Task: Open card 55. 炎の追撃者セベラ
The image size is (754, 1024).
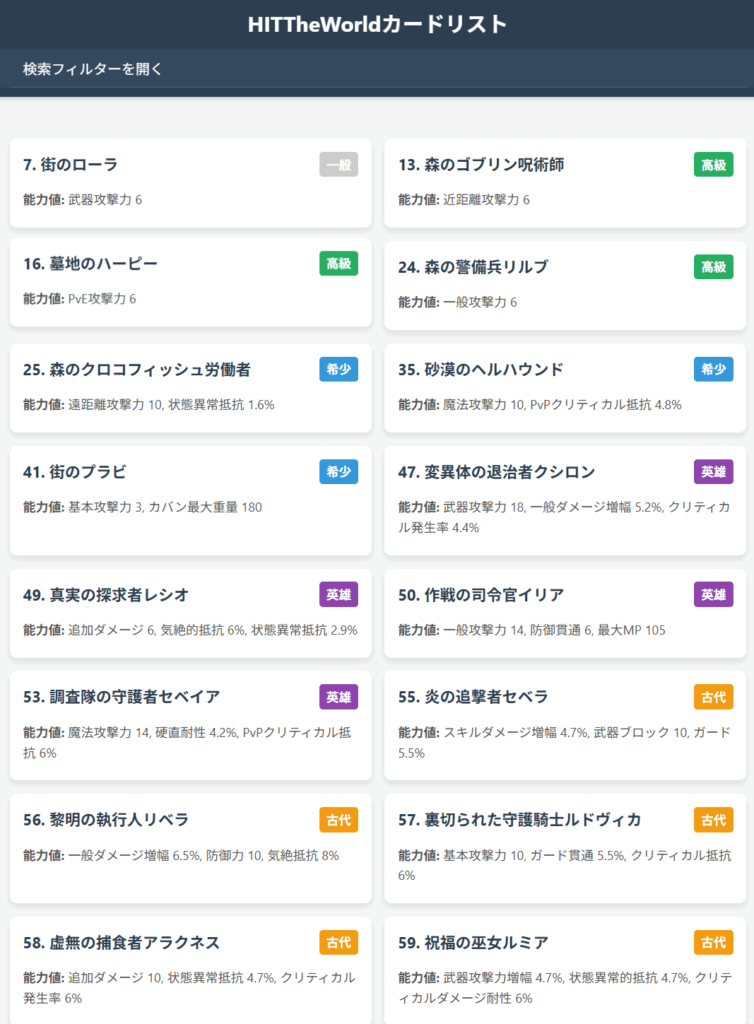Action: pyautogui.click(x=473, y=697)
